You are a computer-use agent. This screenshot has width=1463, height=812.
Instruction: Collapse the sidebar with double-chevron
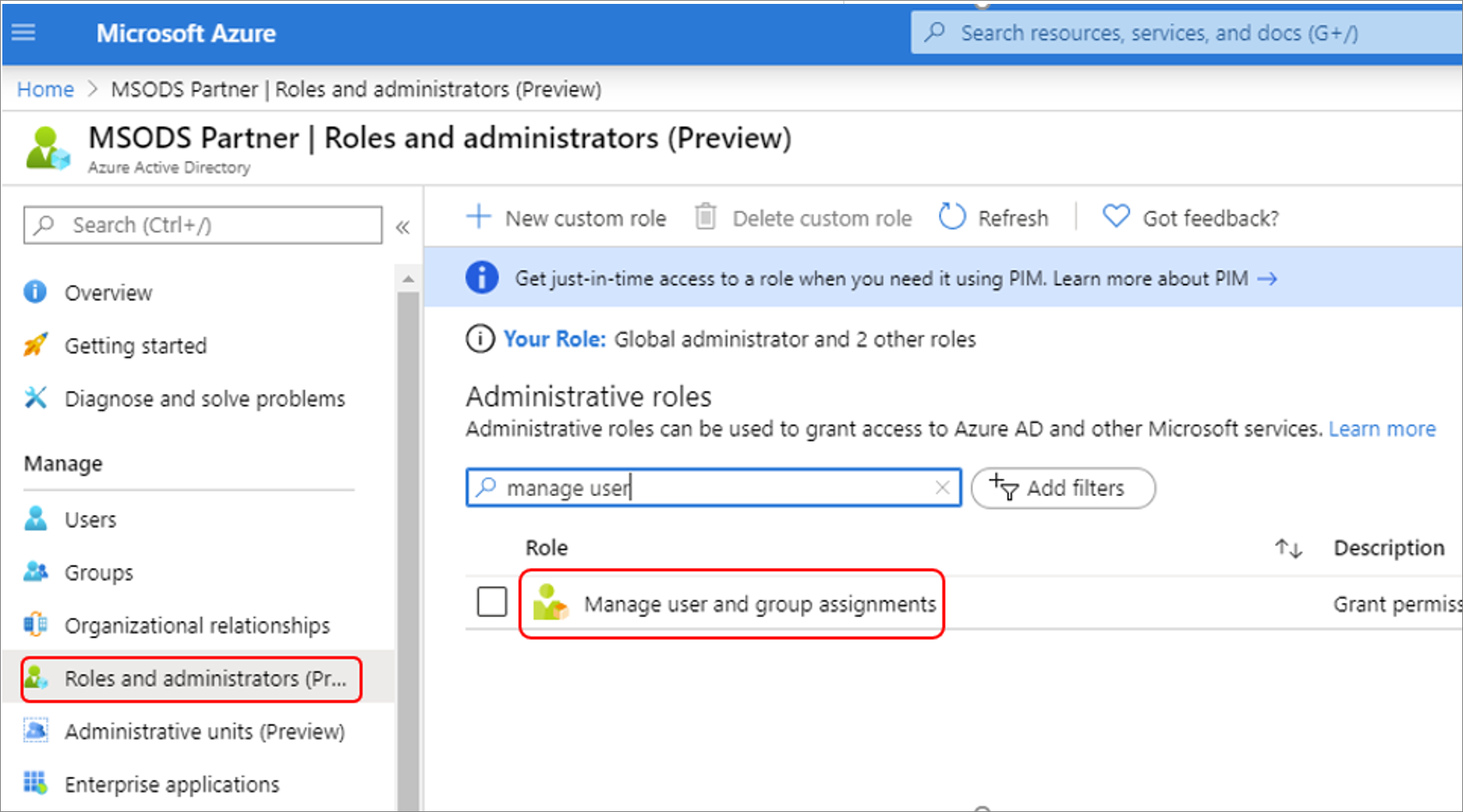[403, 227]
